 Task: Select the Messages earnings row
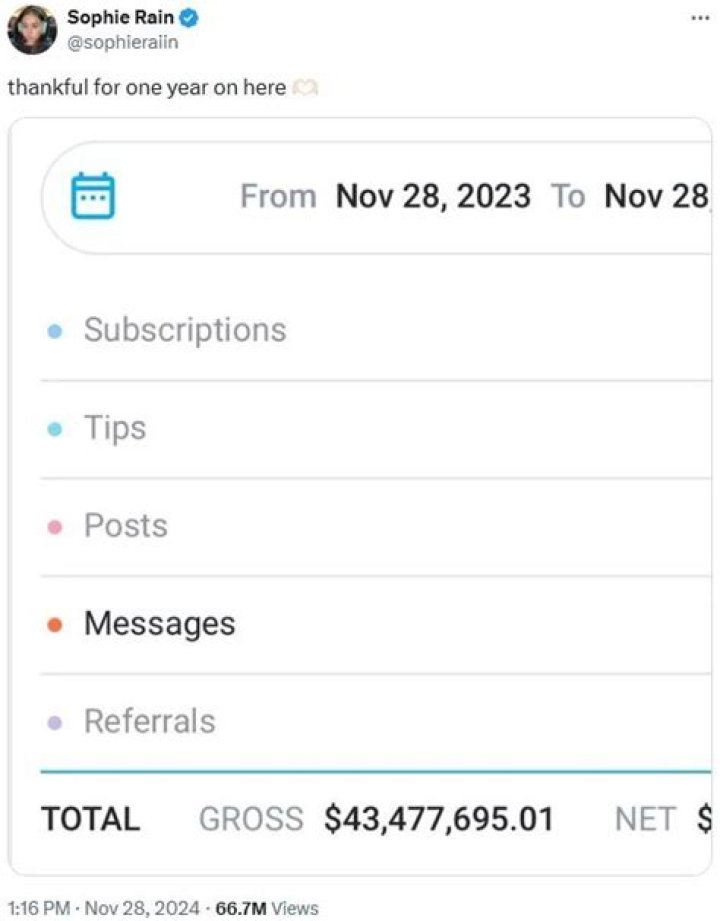pyautogui.click(x=376, y=624)
